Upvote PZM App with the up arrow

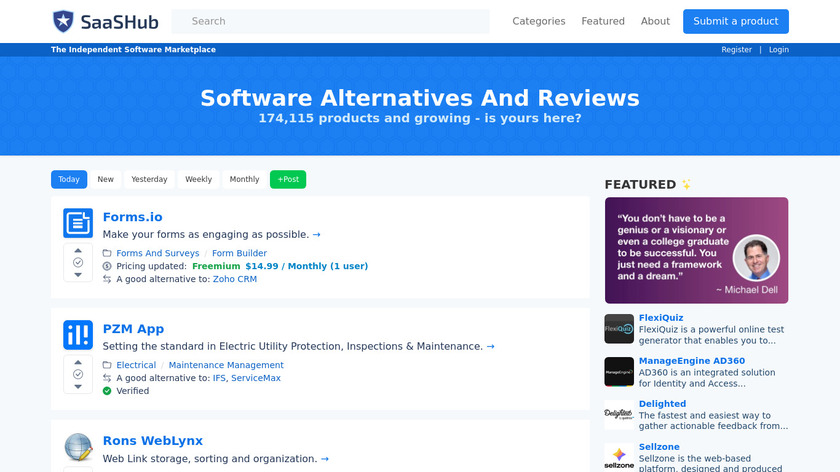[x=78, y=362]
